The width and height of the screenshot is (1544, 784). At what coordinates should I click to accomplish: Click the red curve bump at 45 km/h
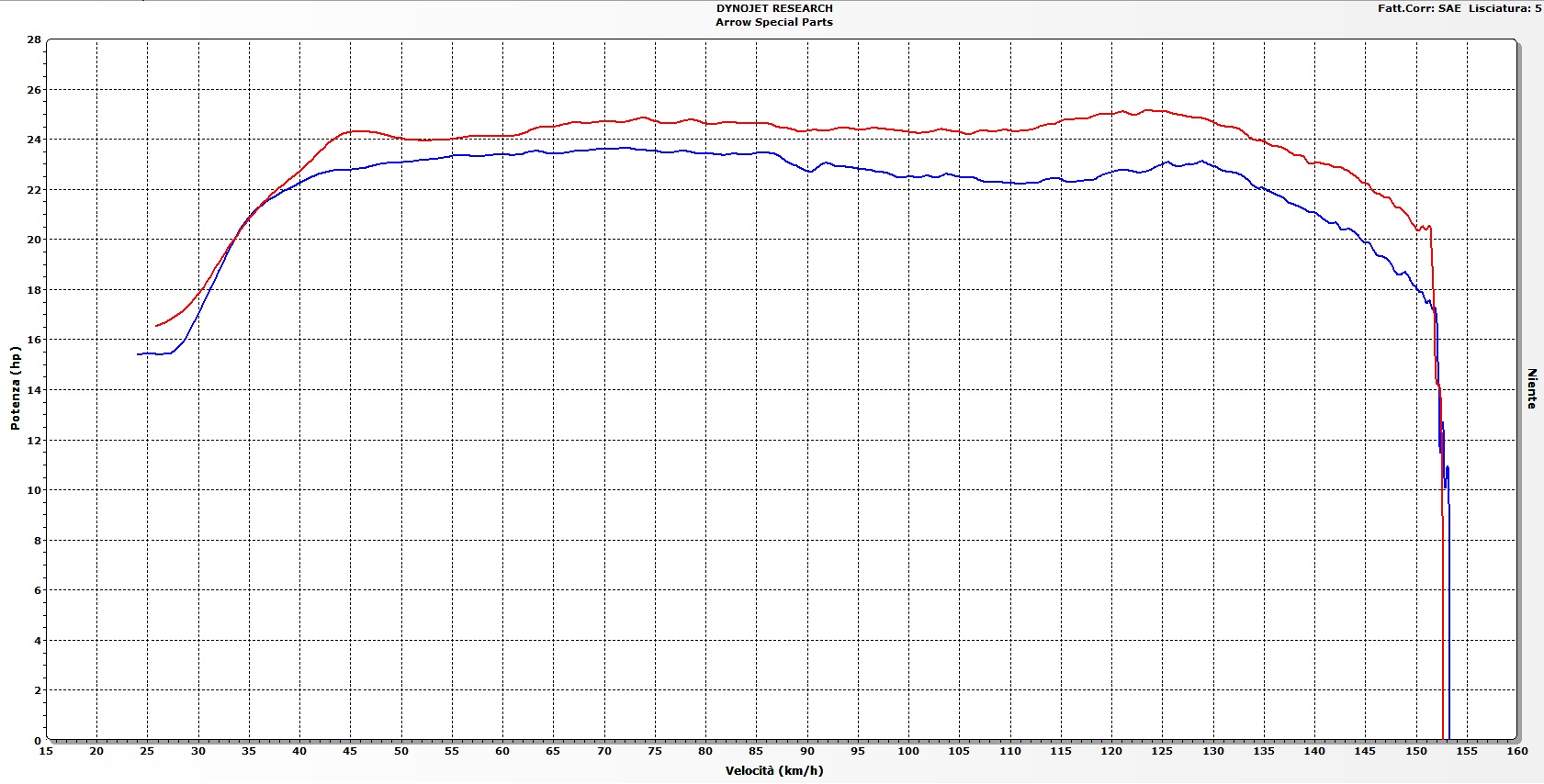pos(351,131)
